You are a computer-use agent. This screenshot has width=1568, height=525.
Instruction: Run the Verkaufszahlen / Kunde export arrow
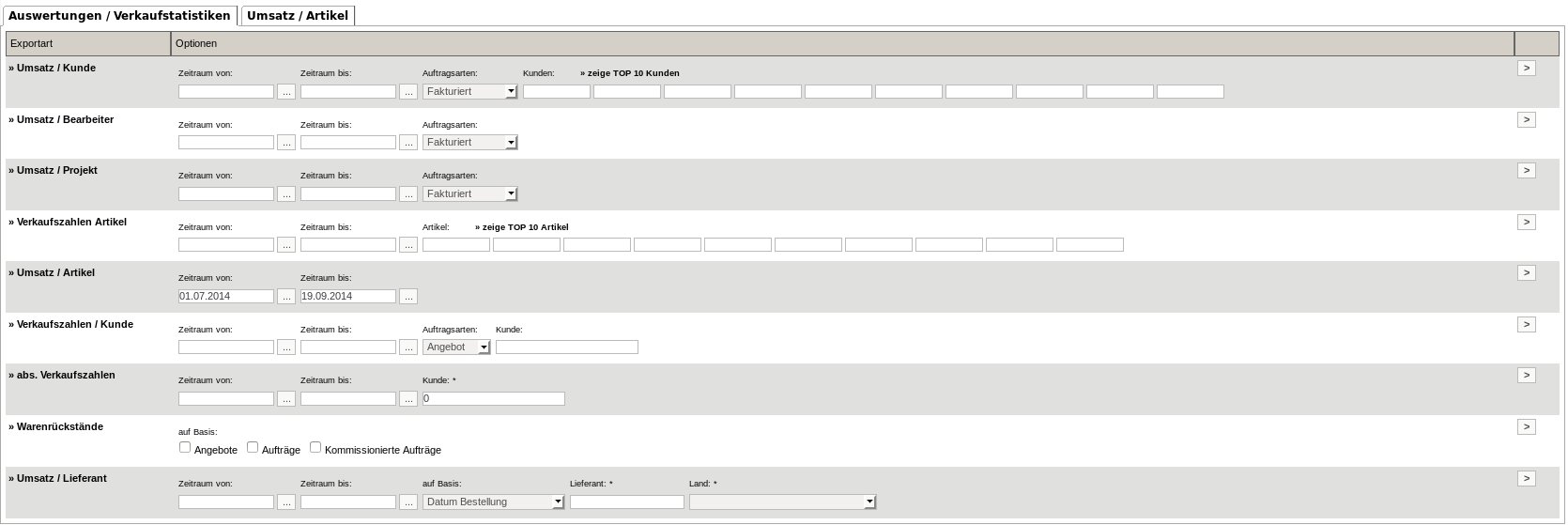point(1527,324)
